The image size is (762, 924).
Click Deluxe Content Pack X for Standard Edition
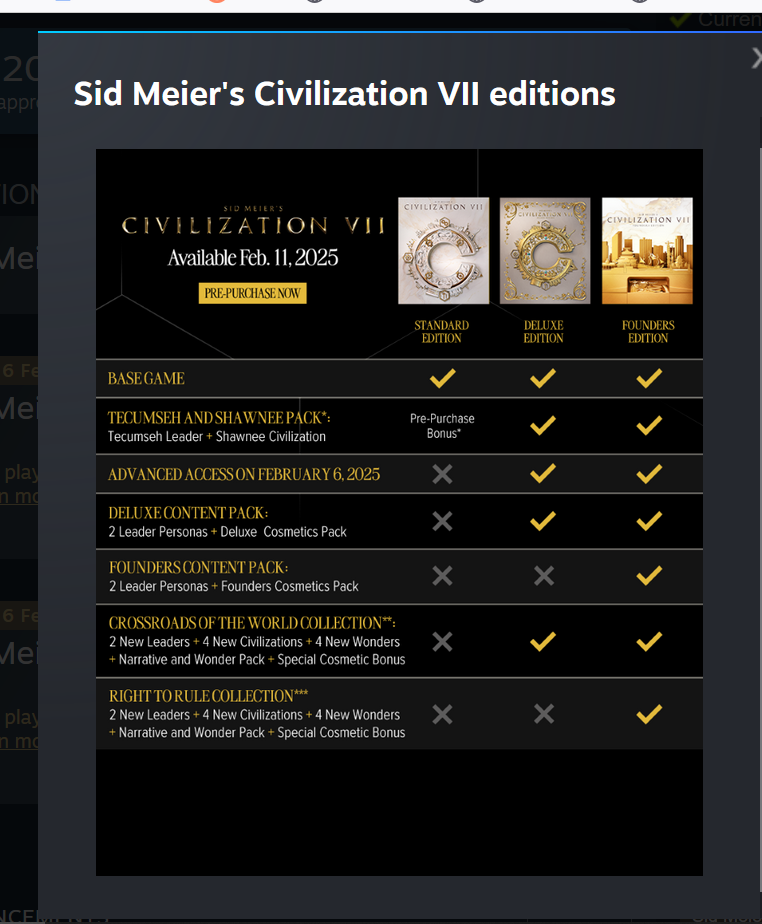(x=442, y=521)
